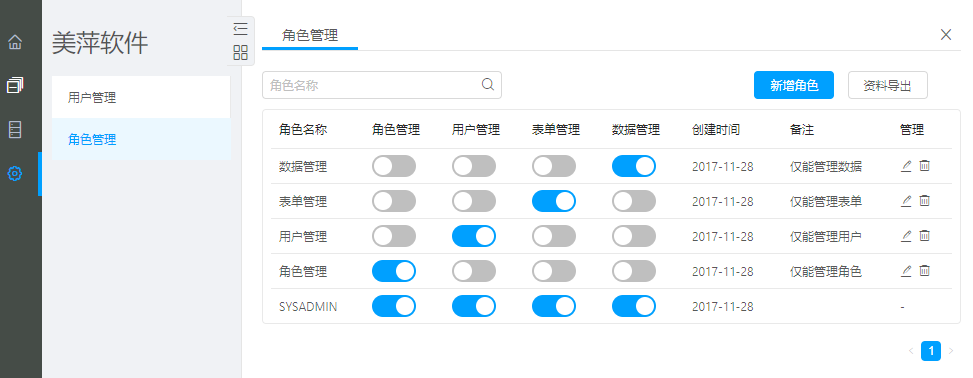This screenshot has width=973, height=378.
Task: Delete the 表单管理 role with trash icon
Action: pyautogui.click(x=925, y=200)
